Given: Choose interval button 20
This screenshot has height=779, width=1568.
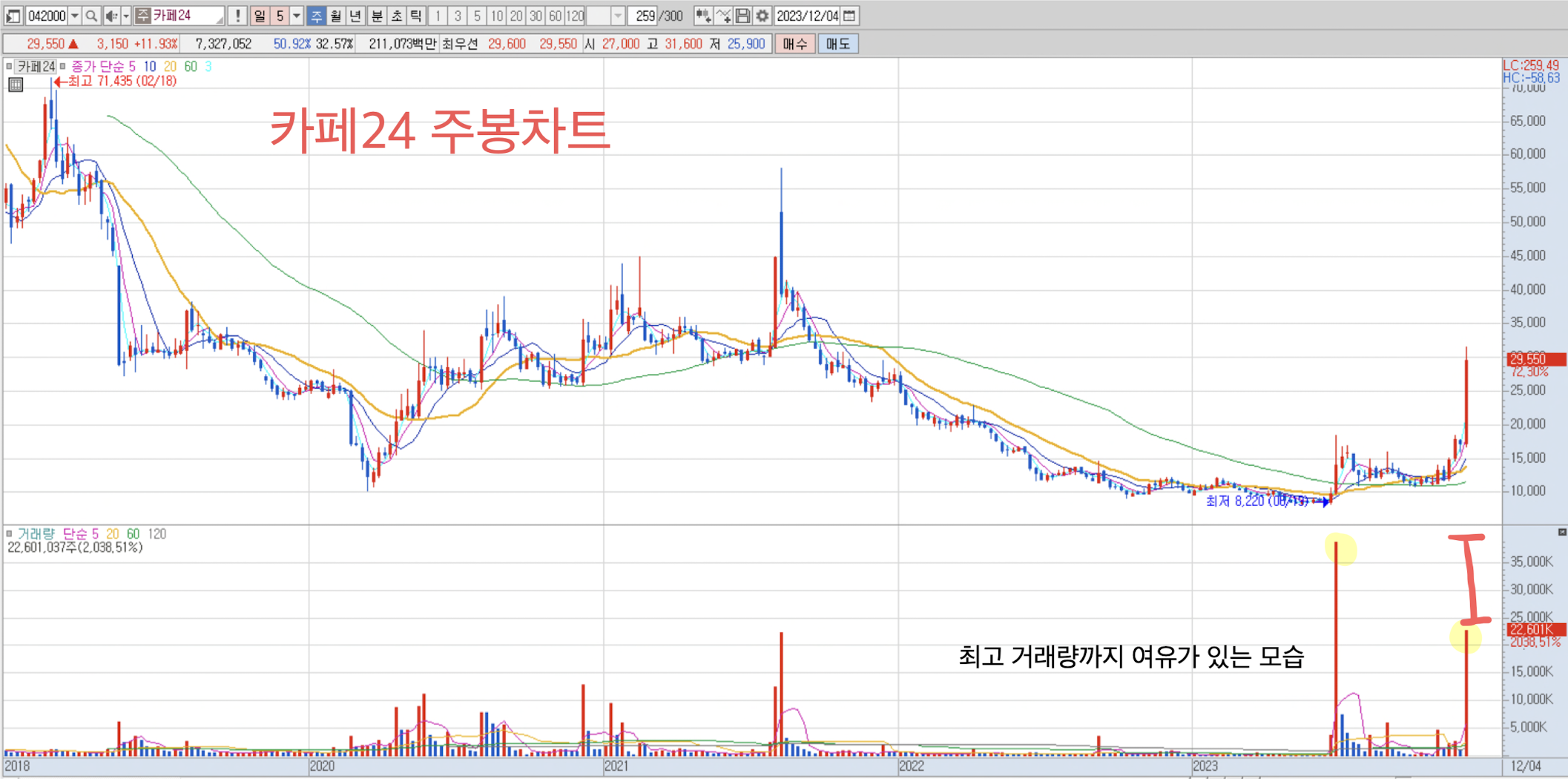Looking at the screenshot, I should coord(515,16).
